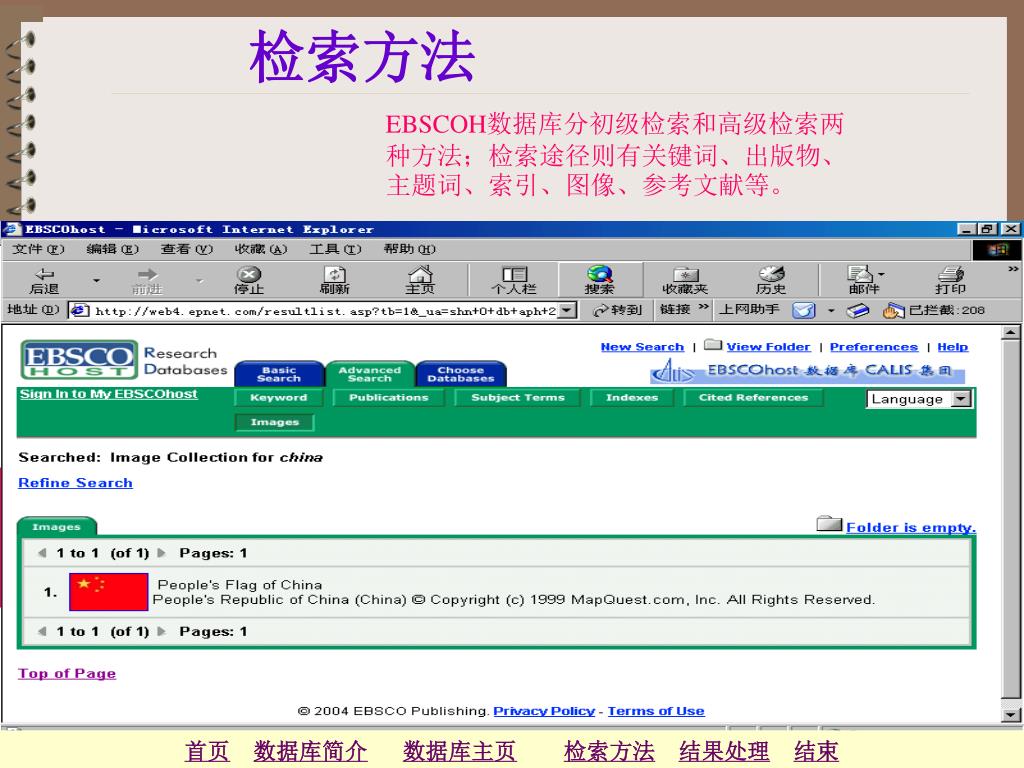The image size is (1024, 768).
Task: Click the Subject Terms button
Action: point(518,397)
